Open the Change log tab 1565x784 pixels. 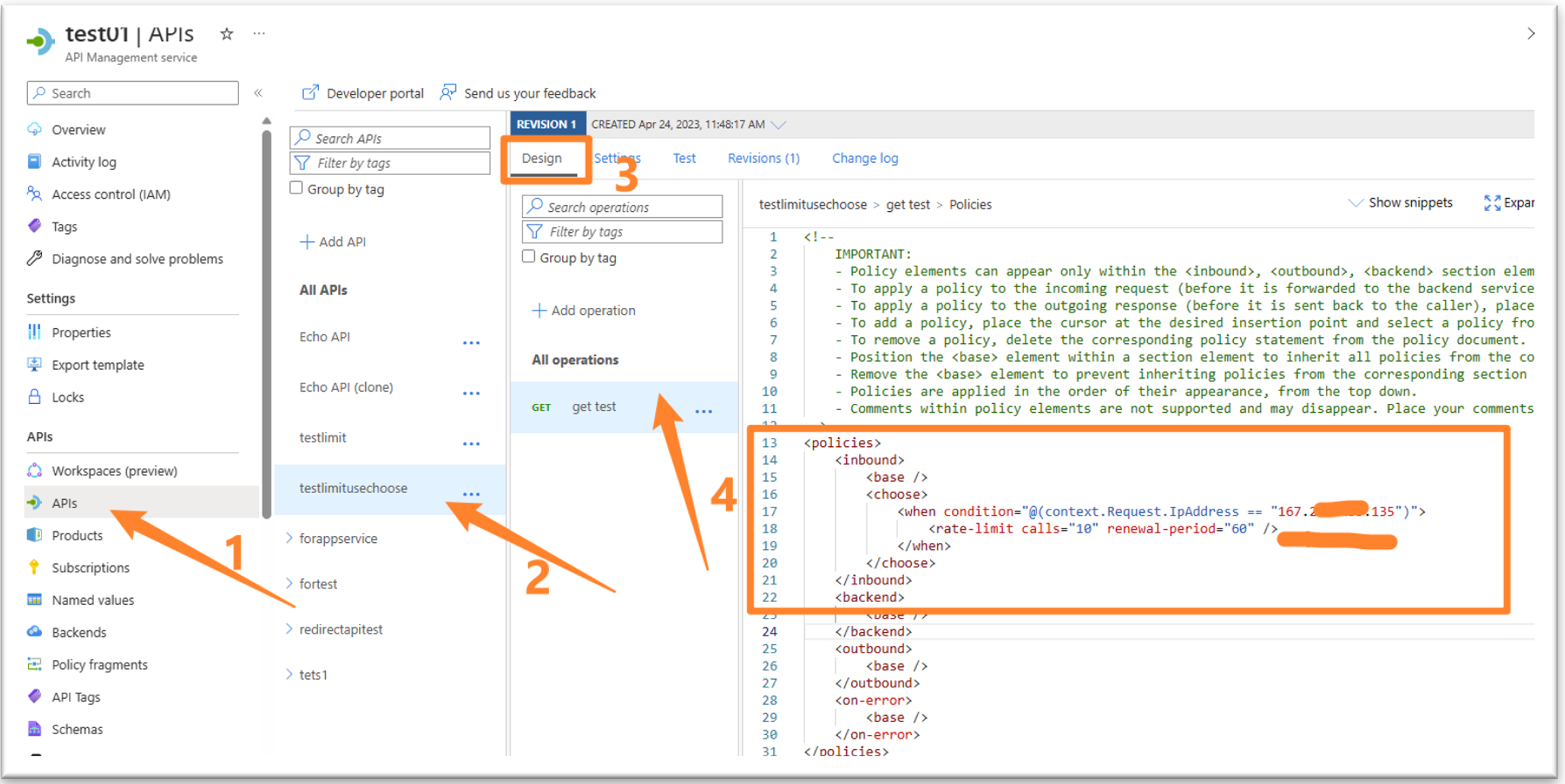click(865, 158)
